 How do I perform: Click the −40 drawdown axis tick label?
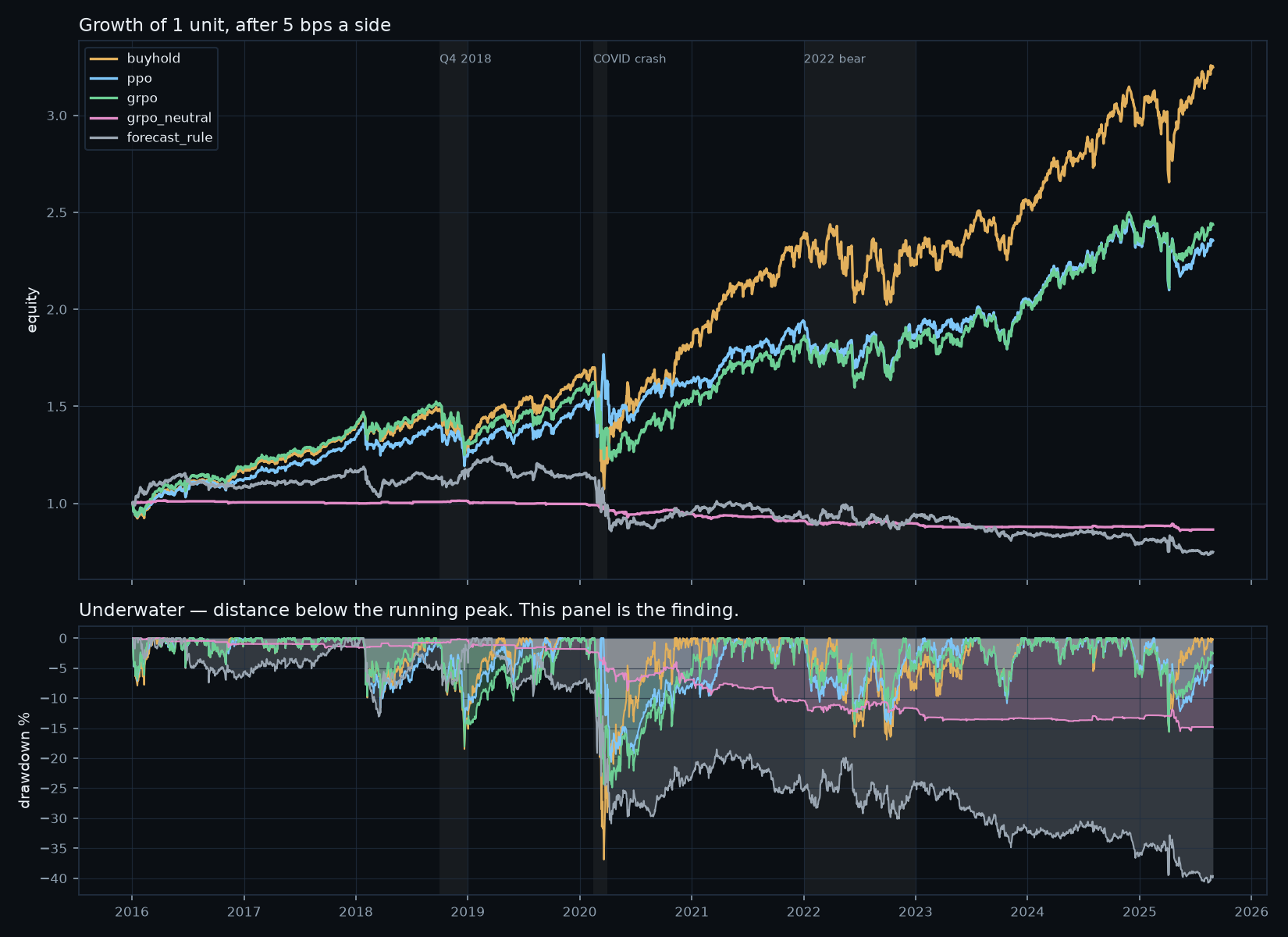point(55,879)
